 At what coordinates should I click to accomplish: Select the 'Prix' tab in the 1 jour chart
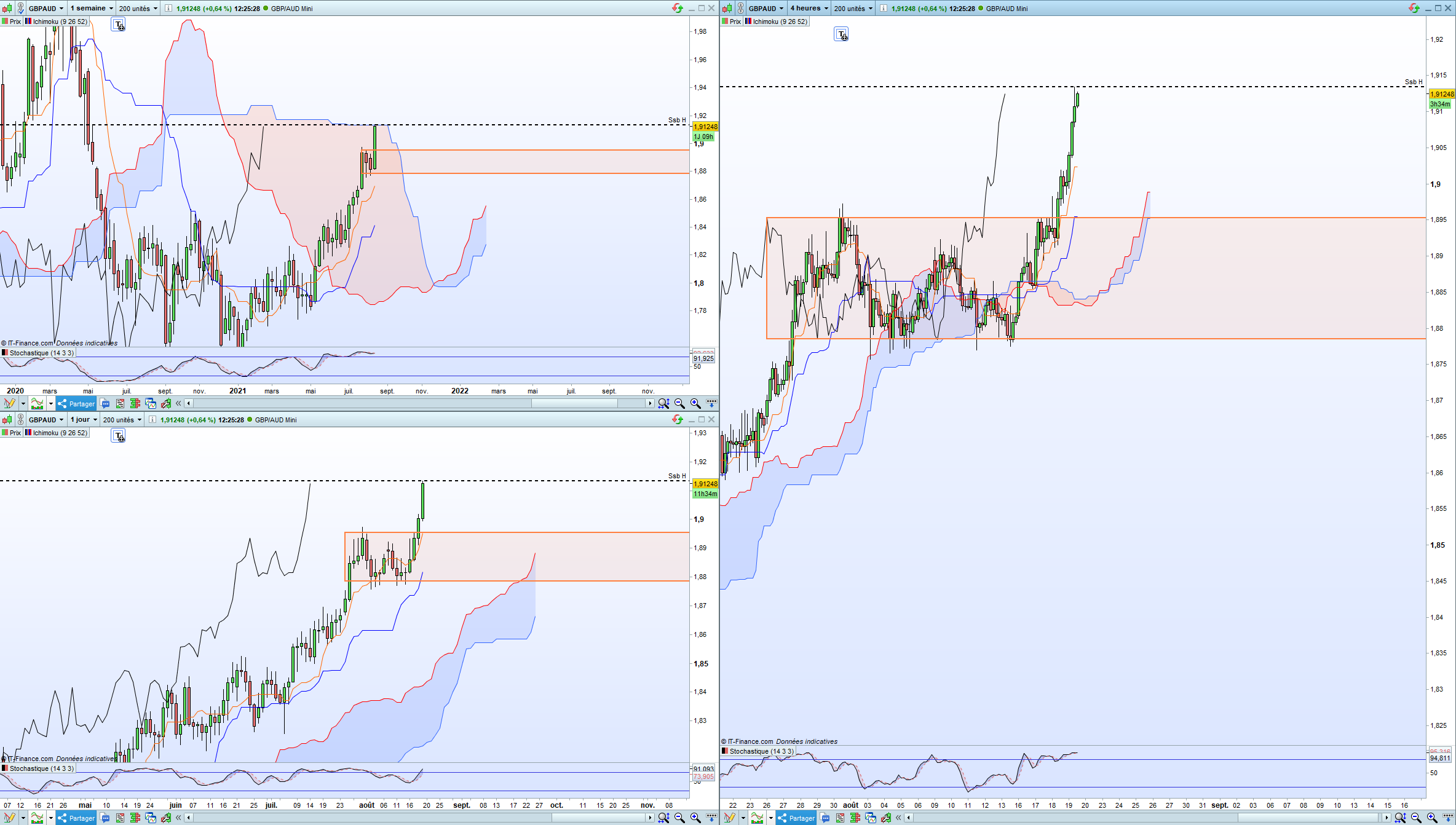click(x=12, y=433)
